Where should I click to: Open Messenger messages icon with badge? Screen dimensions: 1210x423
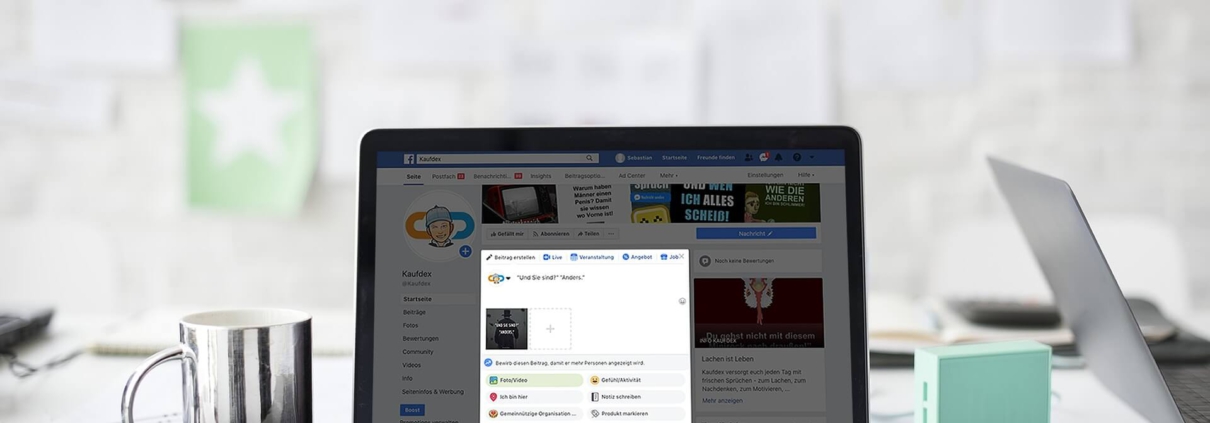click(764, 157)
